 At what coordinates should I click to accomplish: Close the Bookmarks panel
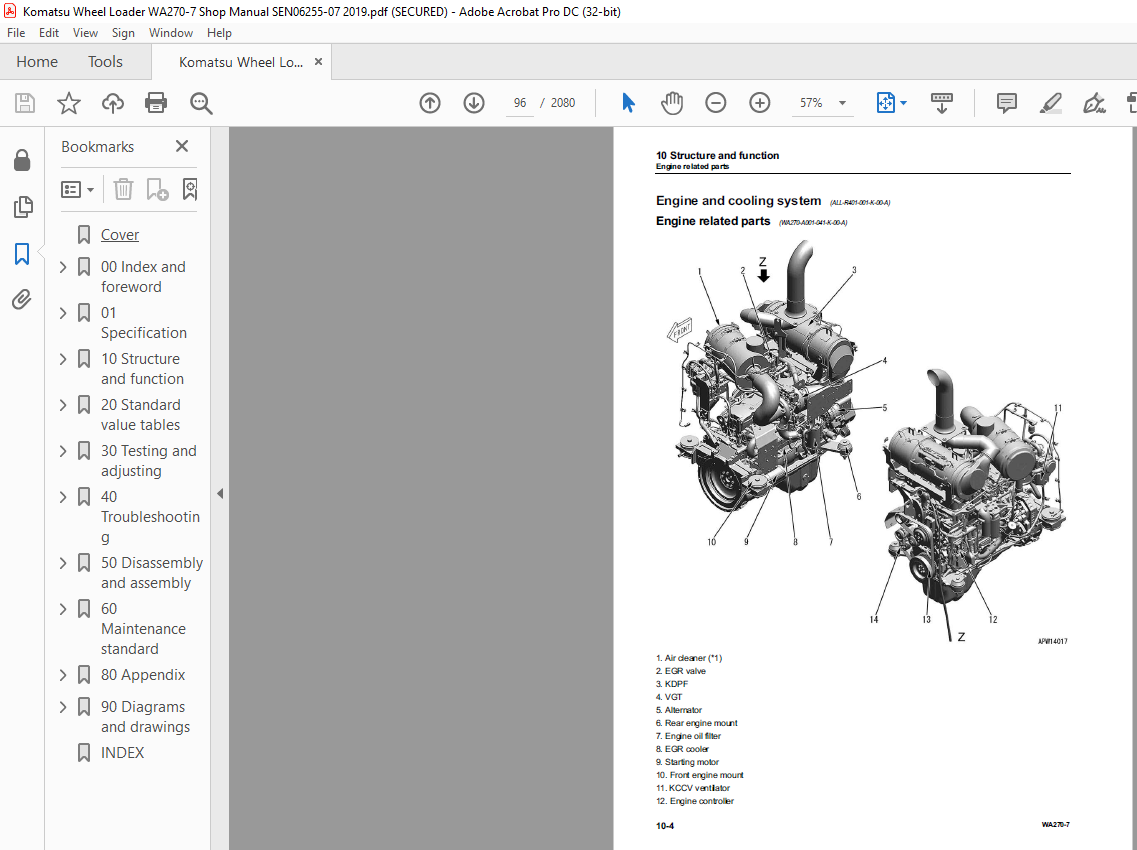click(x=182, y=147)
